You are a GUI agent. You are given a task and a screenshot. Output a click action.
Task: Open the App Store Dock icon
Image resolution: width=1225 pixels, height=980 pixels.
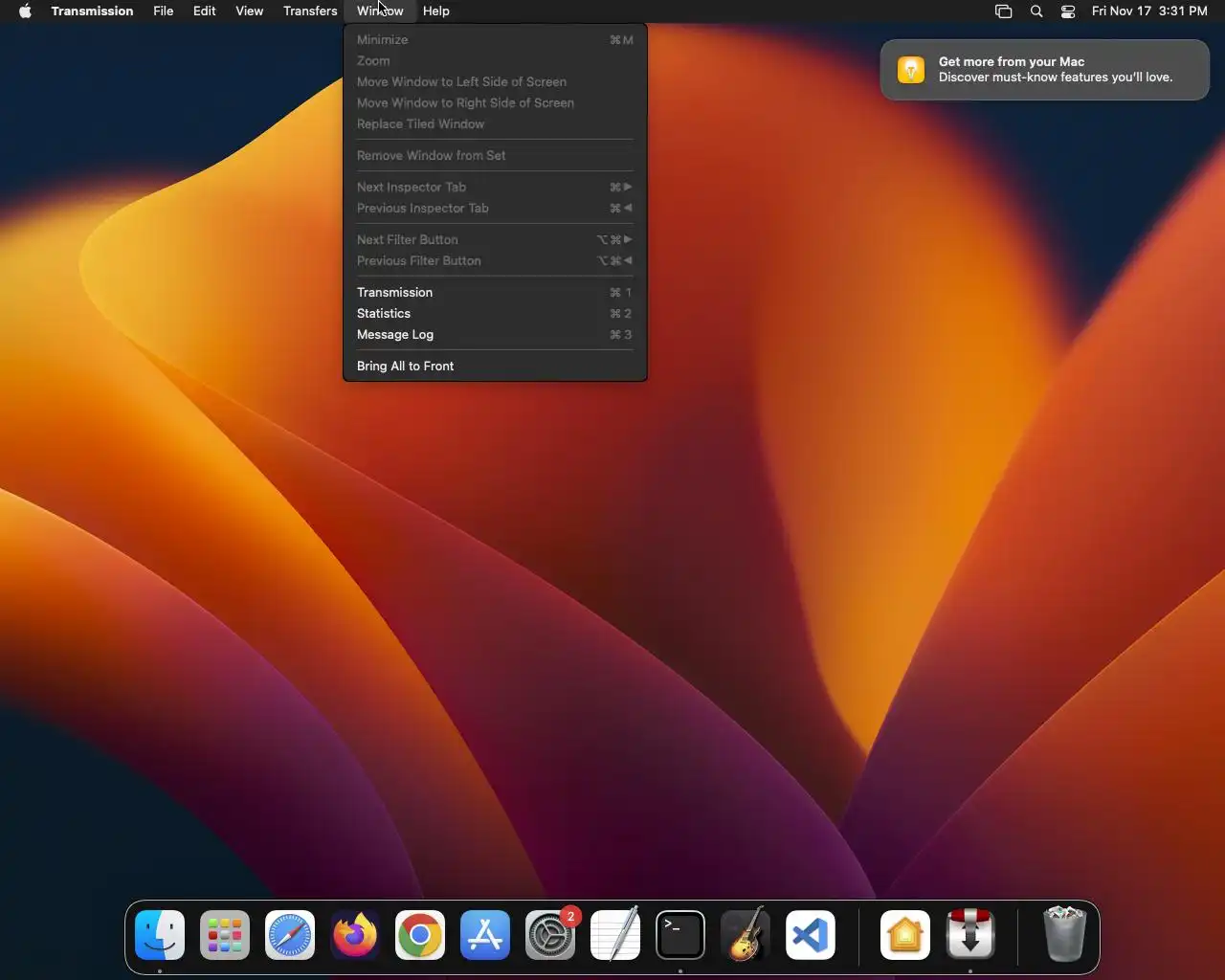tap(485, 935)
